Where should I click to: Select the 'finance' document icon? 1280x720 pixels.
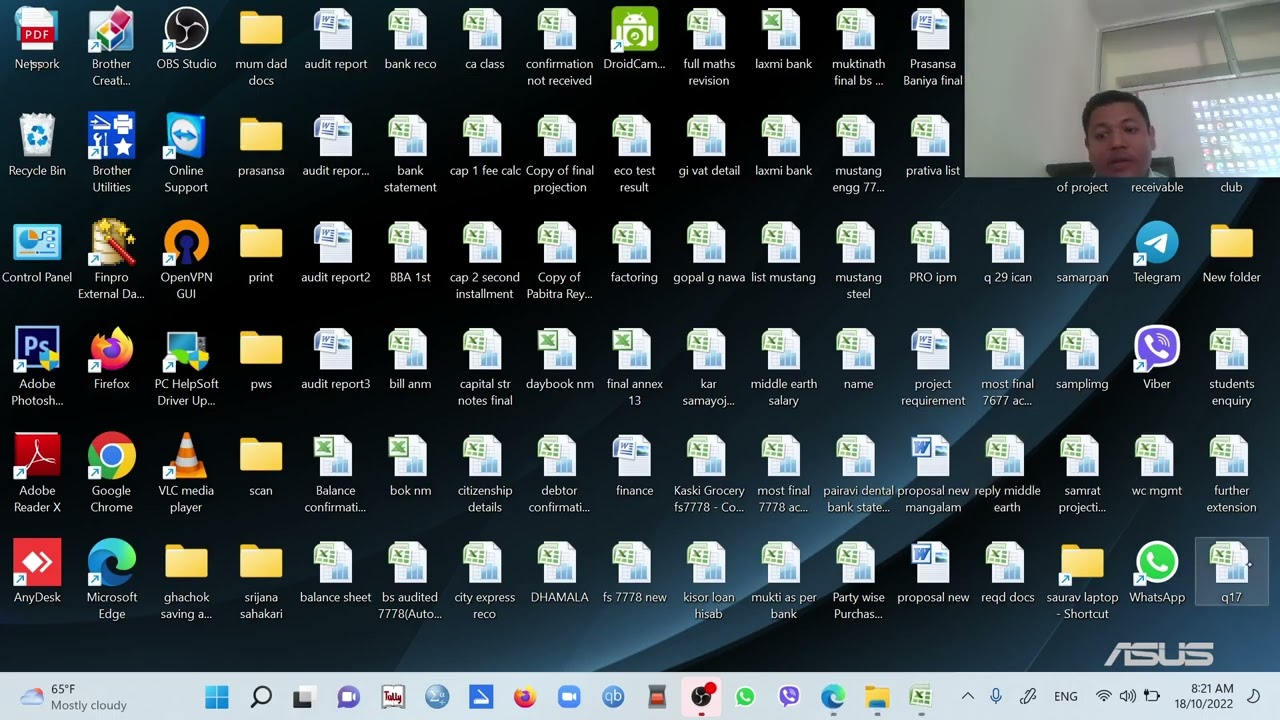[x=634, y=467]
